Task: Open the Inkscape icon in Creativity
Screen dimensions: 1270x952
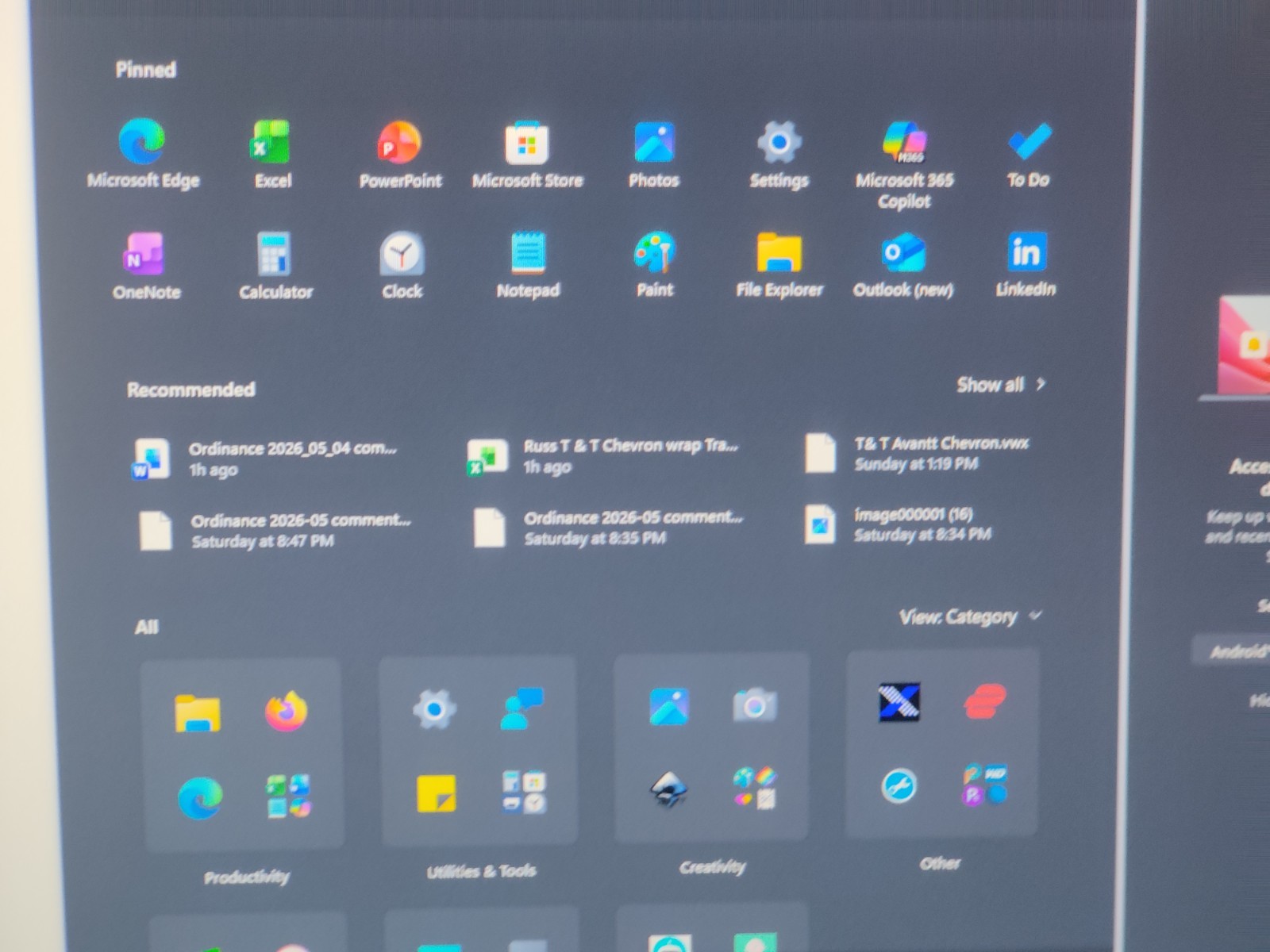Action: tap(668, 789)
